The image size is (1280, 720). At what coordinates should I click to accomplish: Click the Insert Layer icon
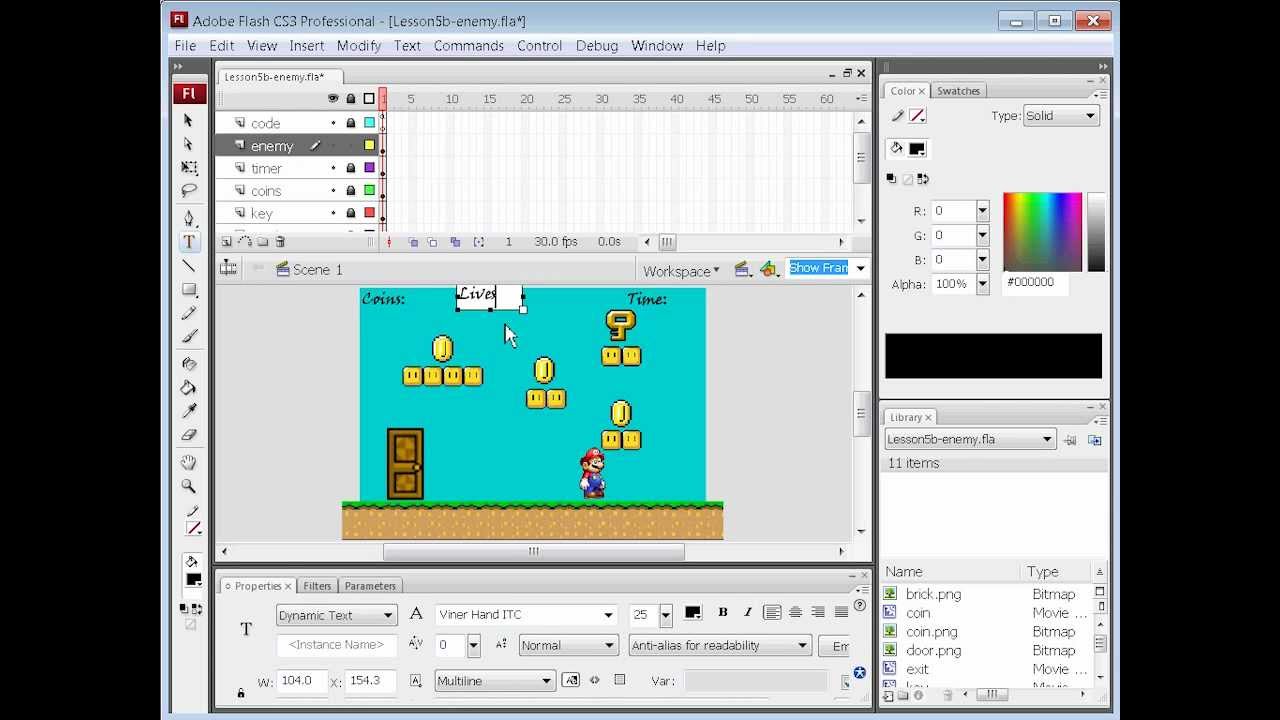tap(227, 242)
